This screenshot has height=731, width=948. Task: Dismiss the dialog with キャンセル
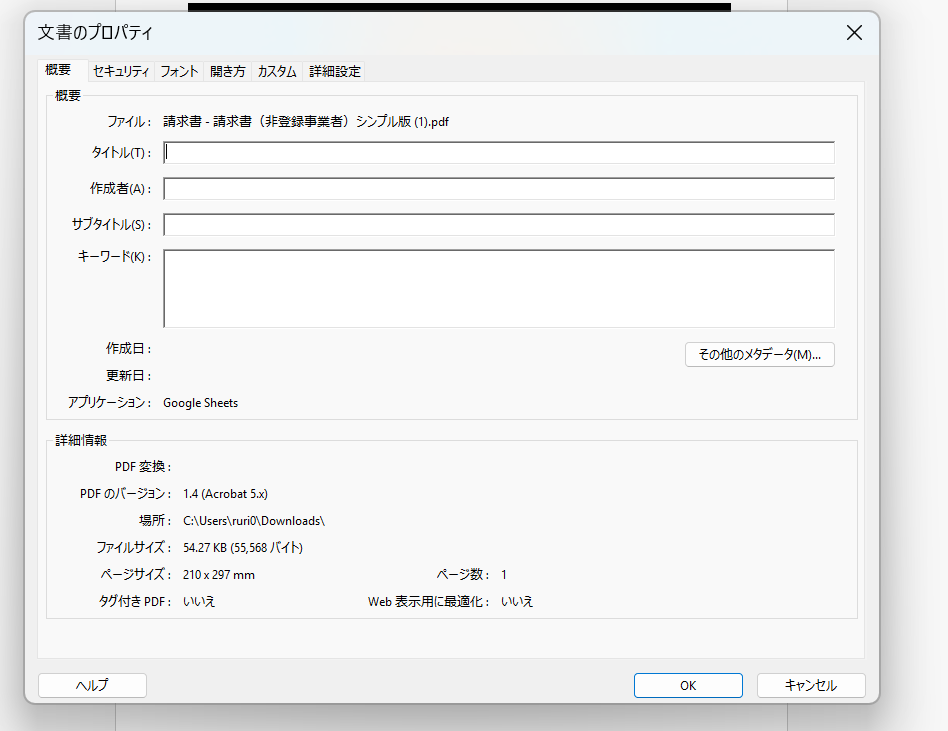point(810,686)
